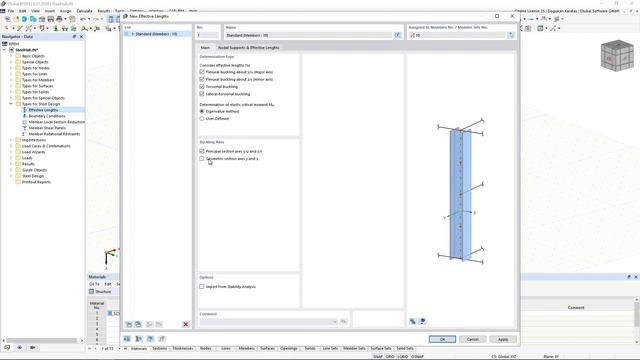Screen dimensions: 640x360
Task: Click the navigator views camera icon at bottom
Action: tap(32, 347)
